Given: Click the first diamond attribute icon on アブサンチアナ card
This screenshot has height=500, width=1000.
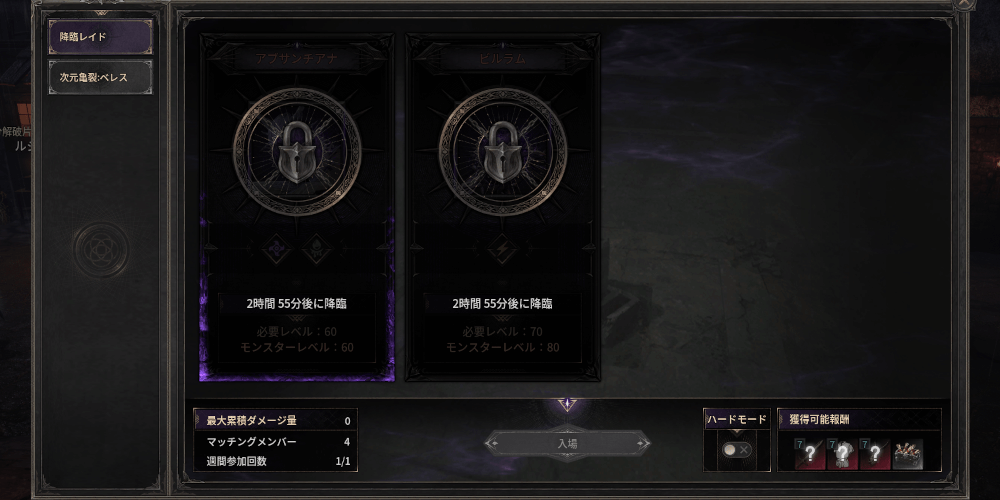Looking at the screenshot, I should (277, 249).
